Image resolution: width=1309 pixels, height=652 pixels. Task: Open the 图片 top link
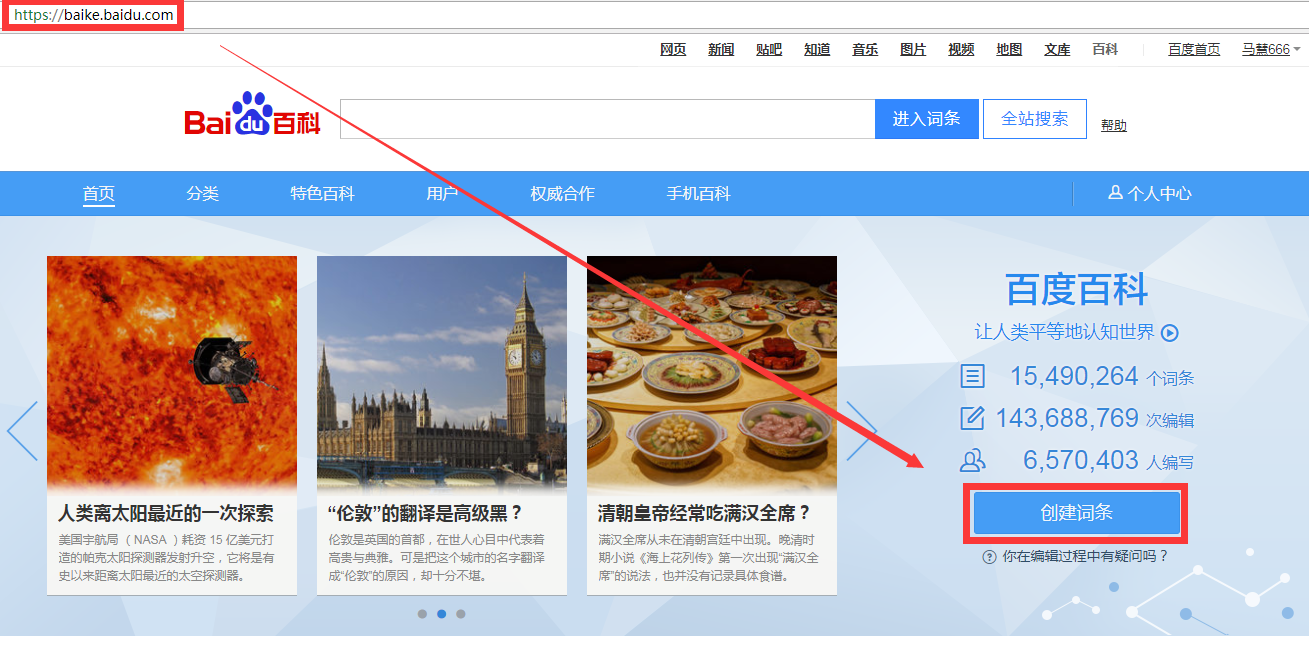pyautogui.click(x=913, y=49)
